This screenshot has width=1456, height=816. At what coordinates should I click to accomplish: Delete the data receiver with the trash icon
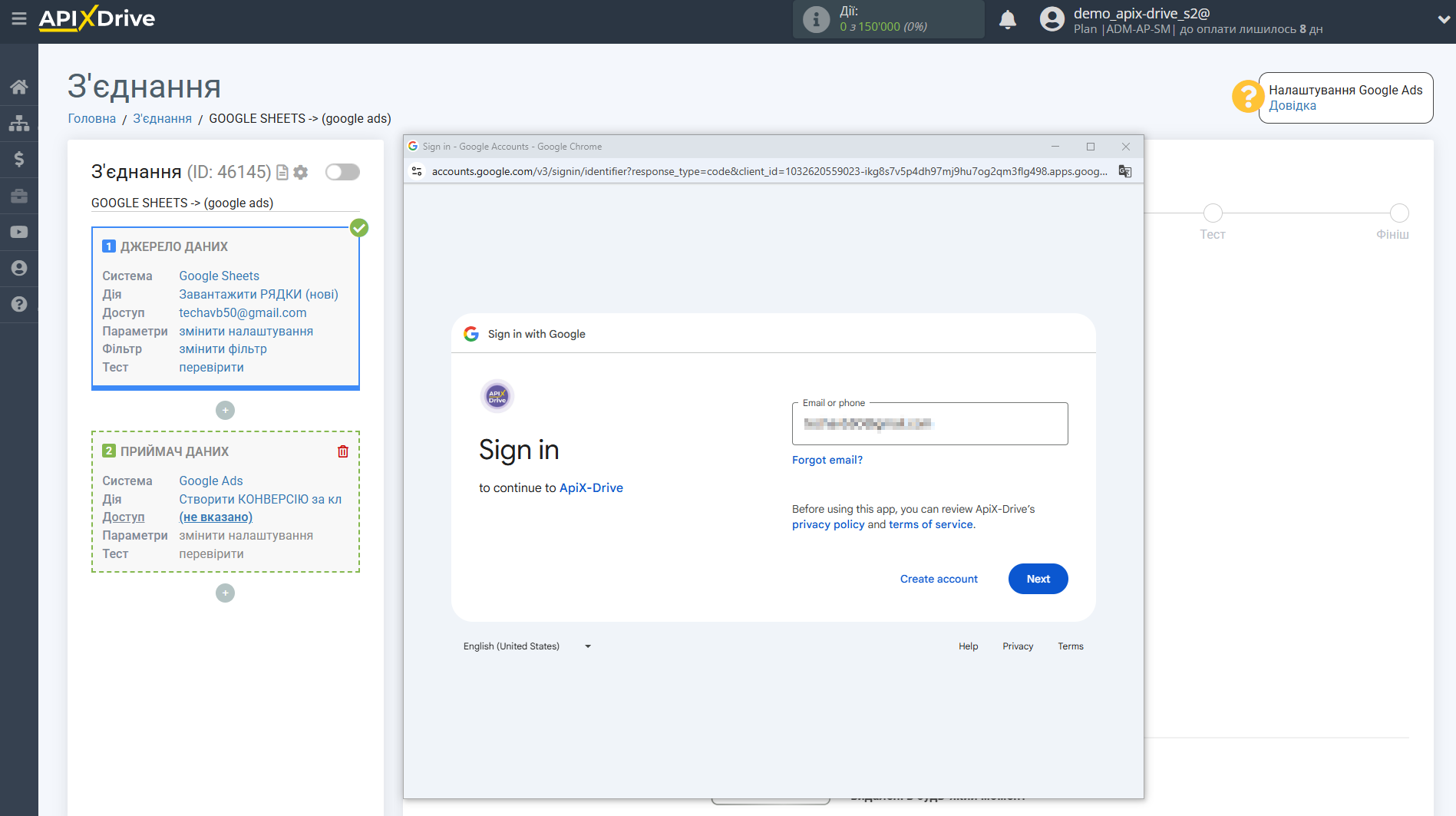343,451
